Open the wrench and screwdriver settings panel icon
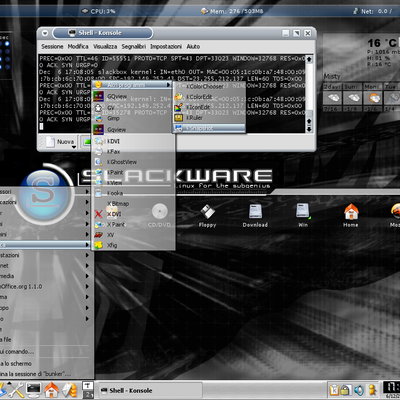400x400 pixels. pos(16,390)
